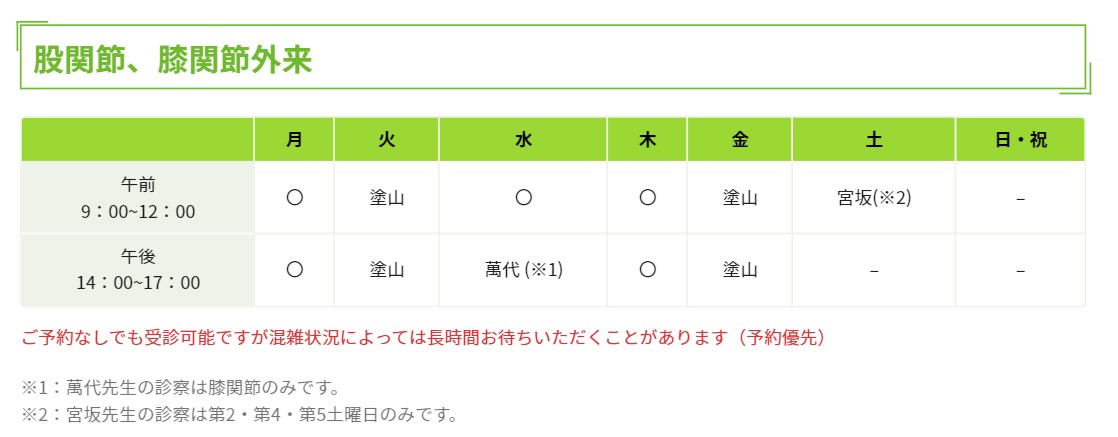Select the 土 column header
The width and height of the screenshot is (1118, 437).
pos(874,141)
